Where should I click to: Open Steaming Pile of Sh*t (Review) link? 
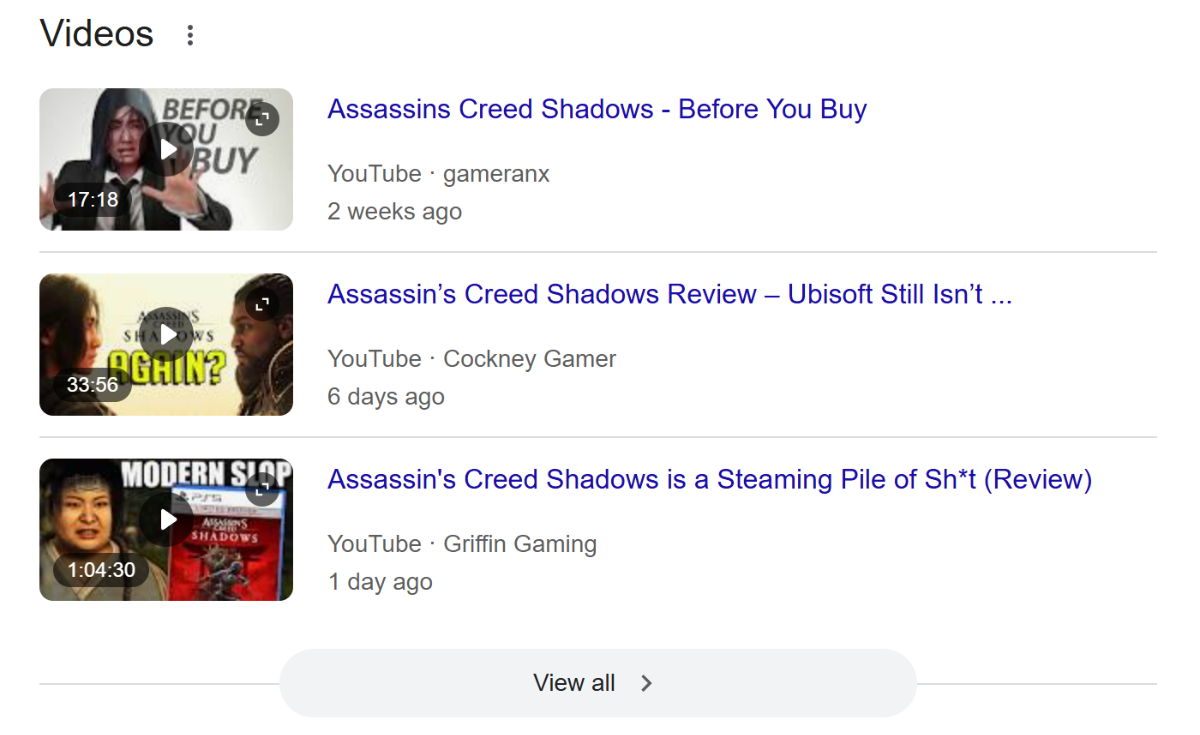[710, 479]
